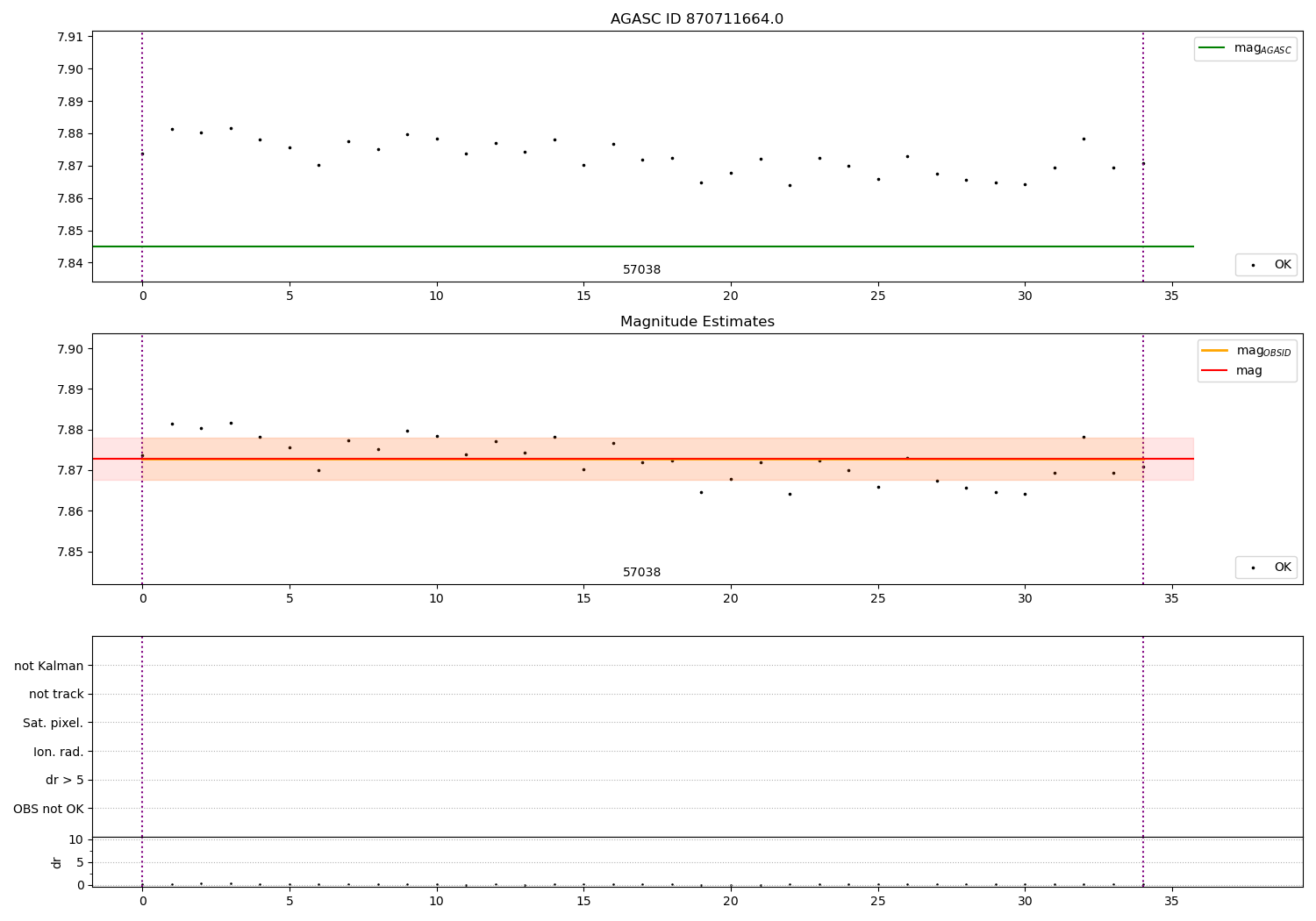Click the data point at x=3 in Magnitude Estimates plot
The image size is (1316, 921).
[231, 423]
